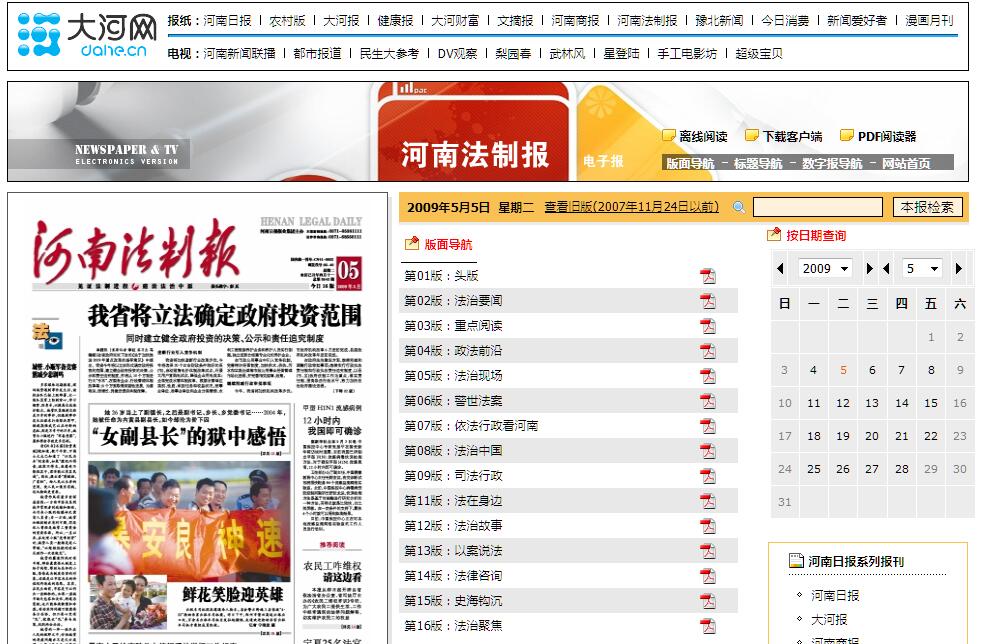Go to next month arrow in calendar

tap(958, 269)
